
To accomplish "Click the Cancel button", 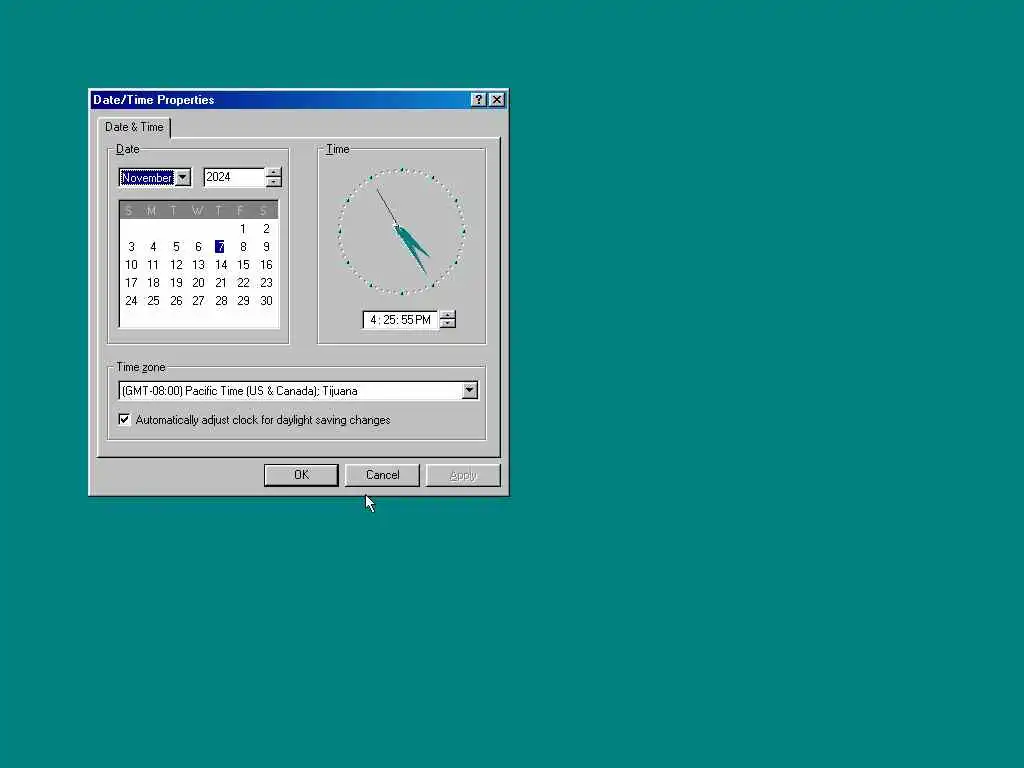I will coord(382,475).
